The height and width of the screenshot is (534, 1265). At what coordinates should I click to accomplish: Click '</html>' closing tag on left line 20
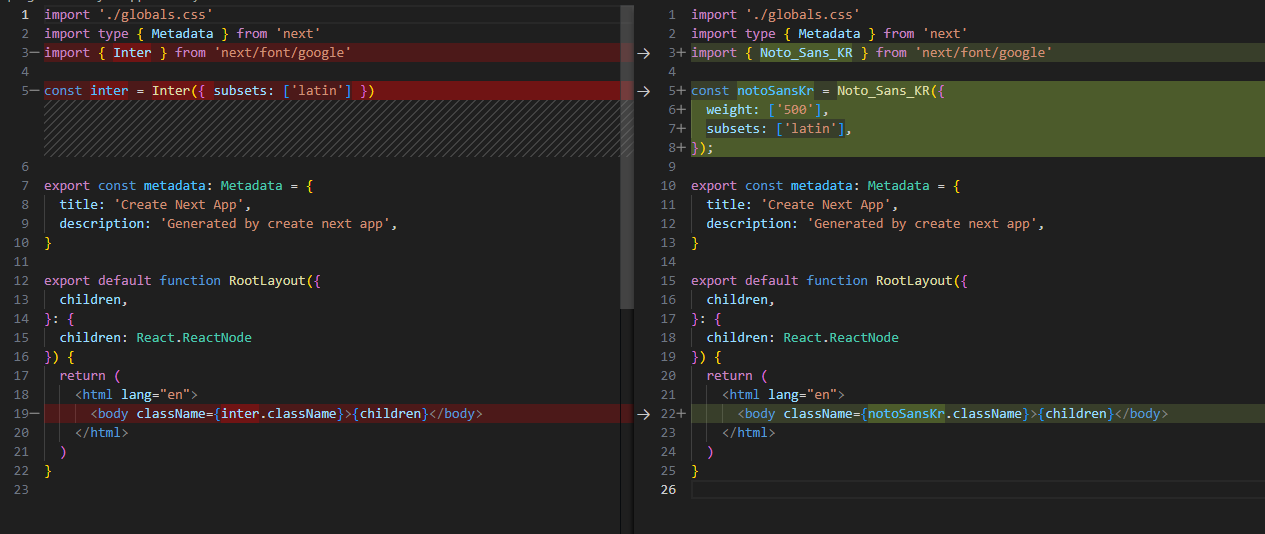102,433
